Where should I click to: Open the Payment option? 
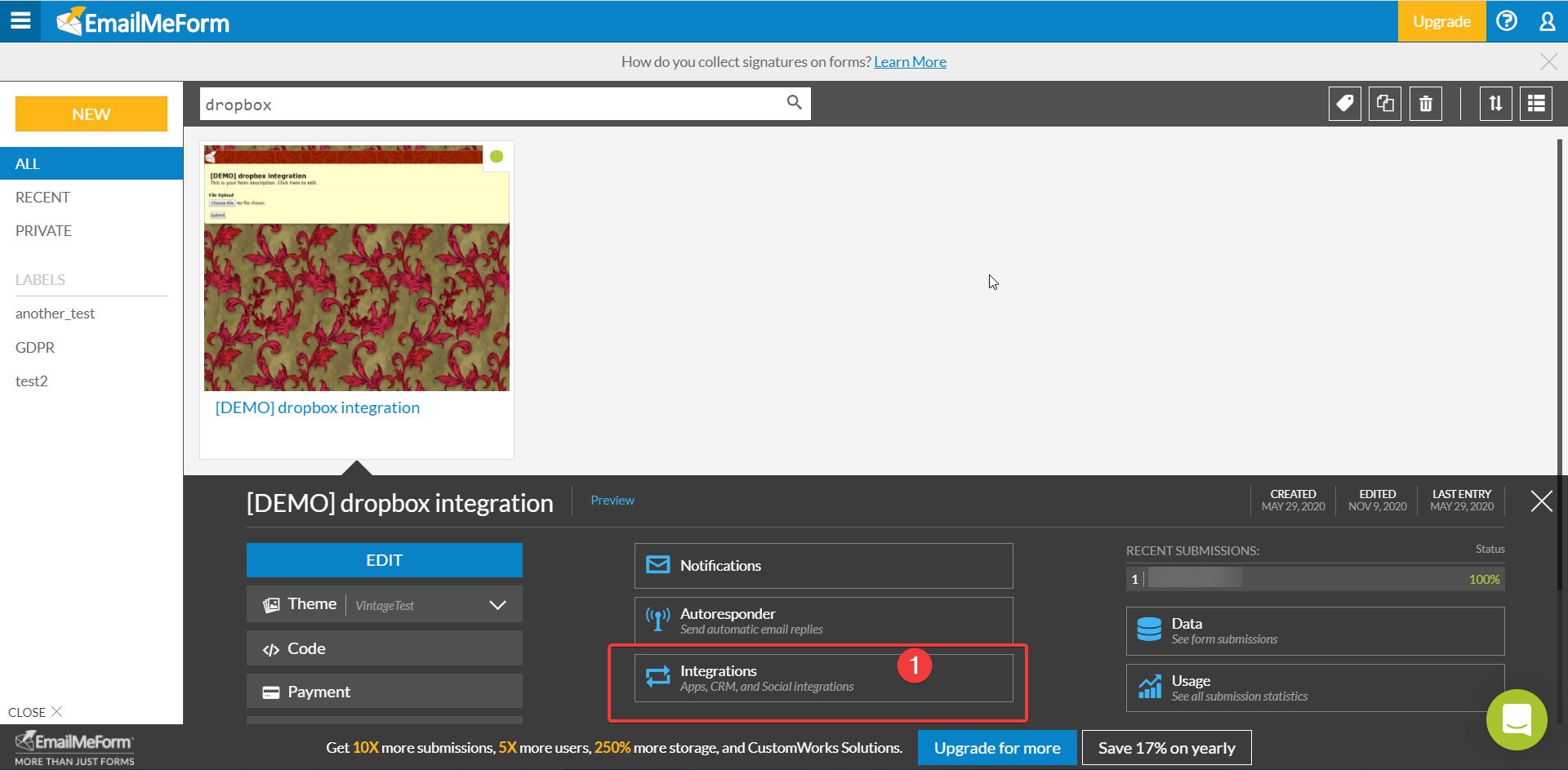click(x=385, y=692)
